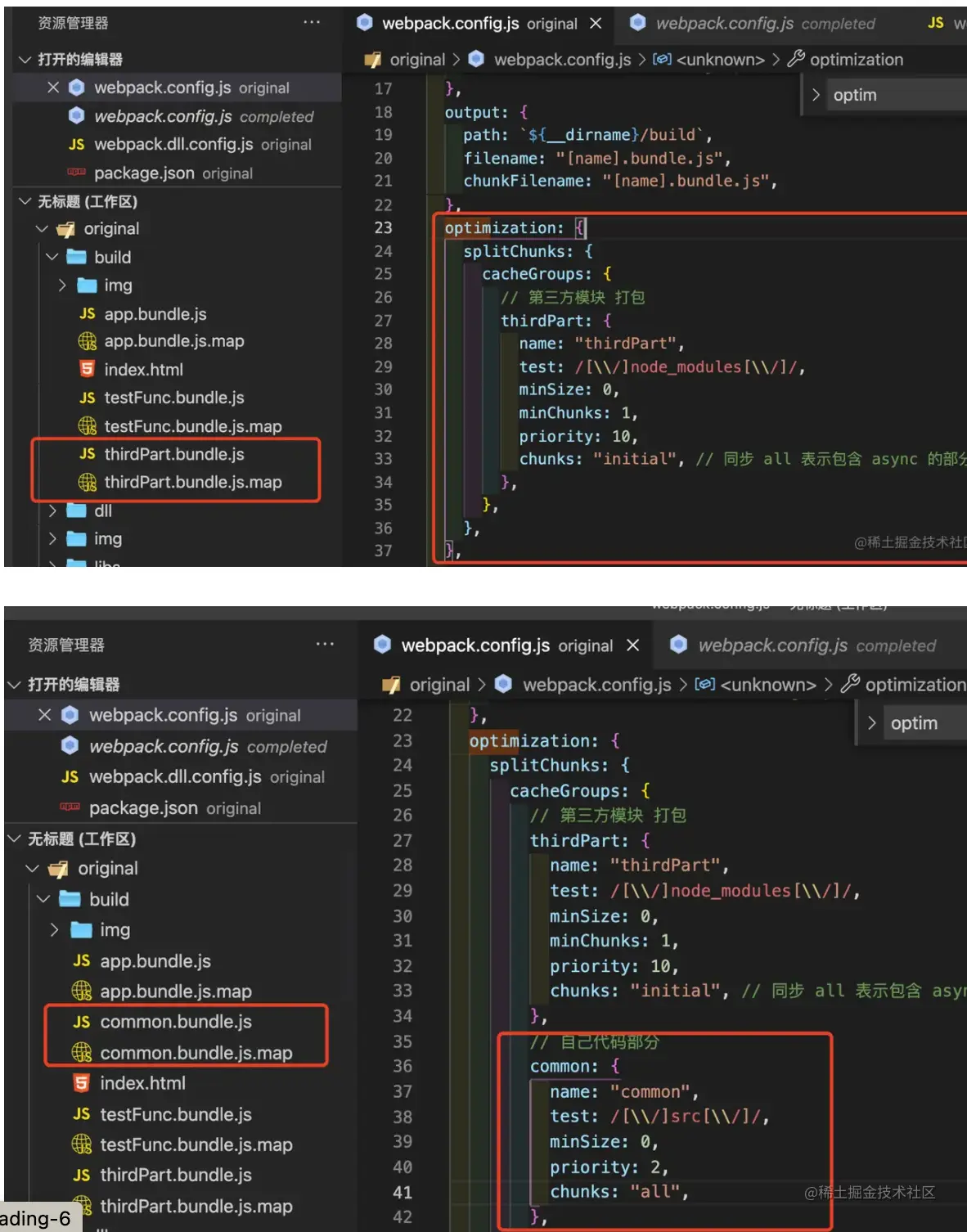The width and height of the screenshot is (967, 1232).
Task: Open Explorer more actions in top screenshot
Action: (x=312, y=22)
